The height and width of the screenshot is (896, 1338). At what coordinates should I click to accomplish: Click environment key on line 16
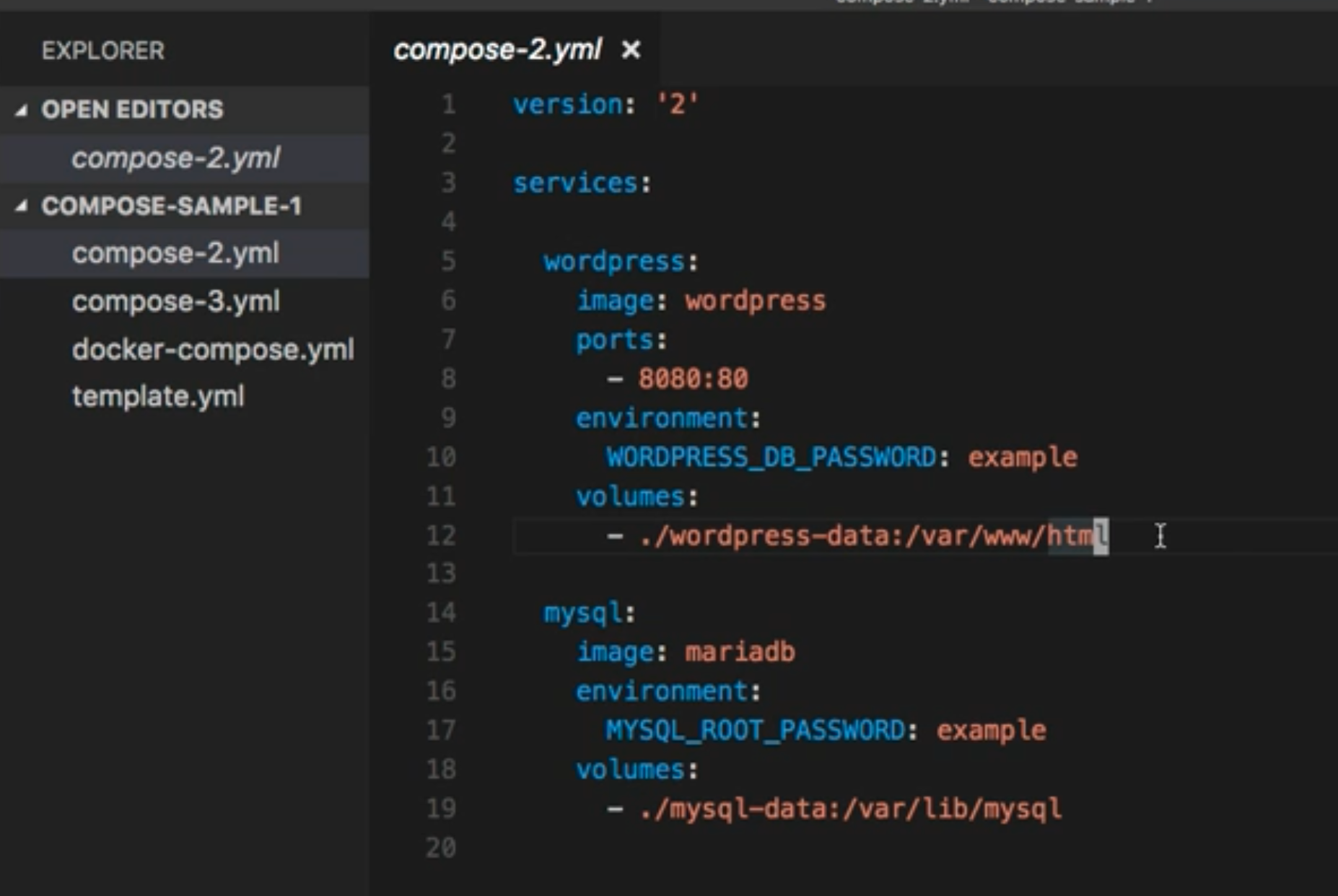[662, 691]
